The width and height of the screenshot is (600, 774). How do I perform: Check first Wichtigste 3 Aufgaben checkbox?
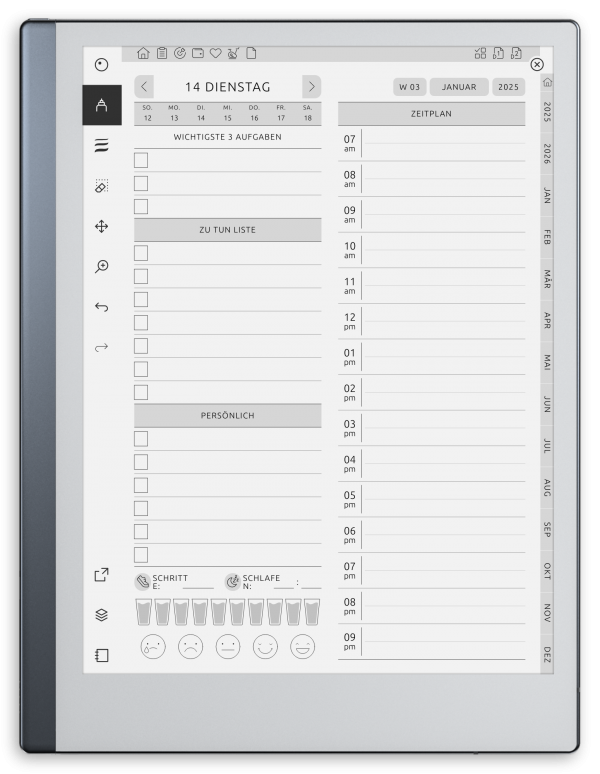pos(141,160)
